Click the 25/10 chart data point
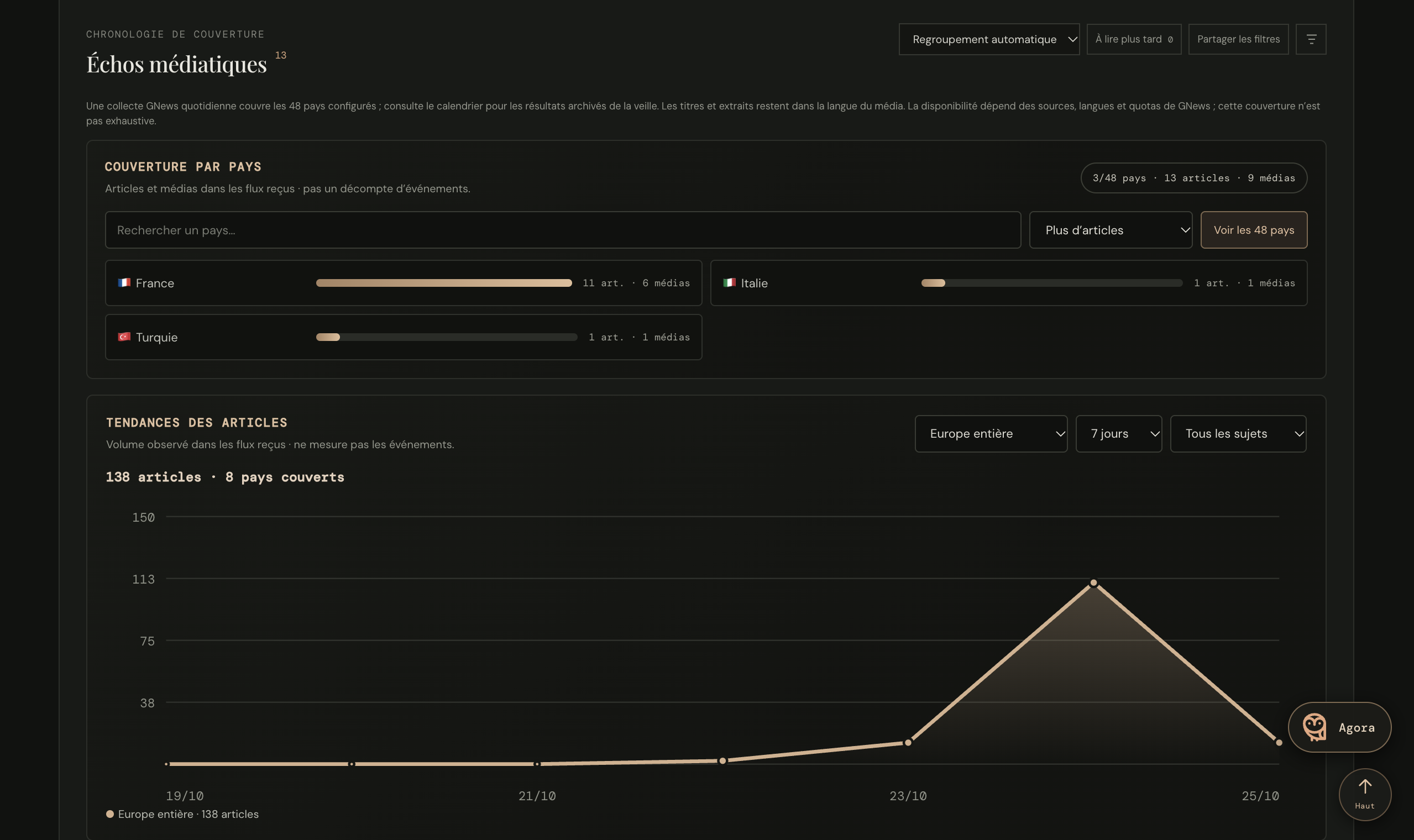The image size is (1414, 840). pos(1278,742)
